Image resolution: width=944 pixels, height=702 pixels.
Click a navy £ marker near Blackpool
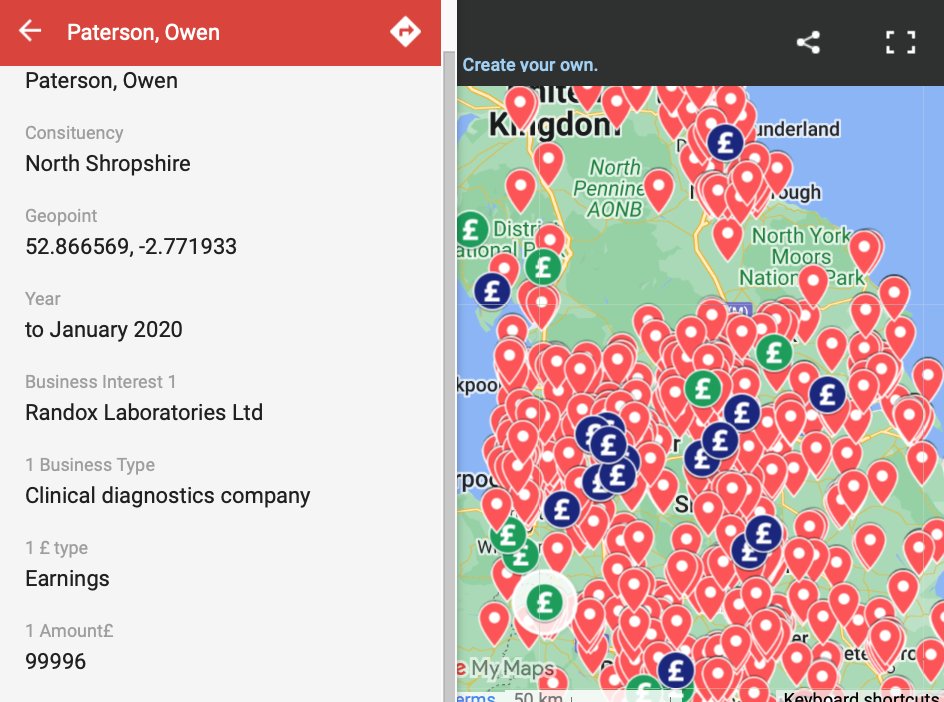[x=491, y=291]
